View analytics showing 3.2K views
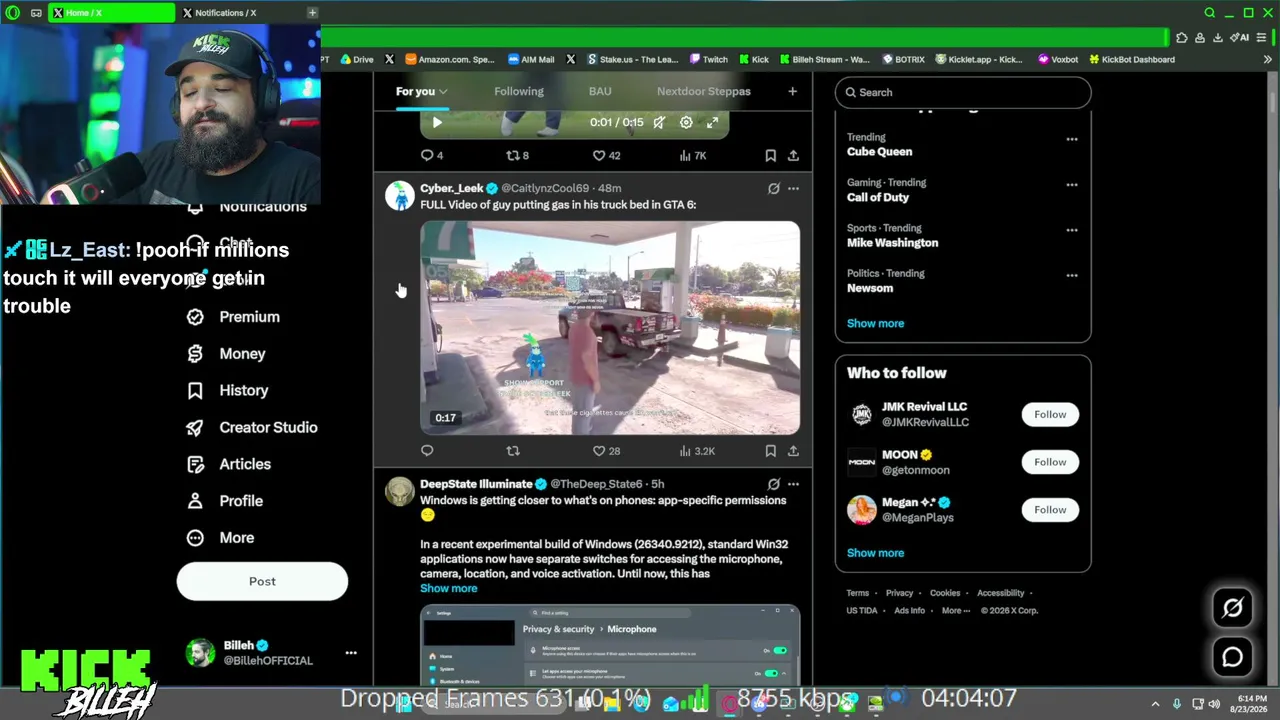Viewport: 1280px width, 720px height. point(696,451)
